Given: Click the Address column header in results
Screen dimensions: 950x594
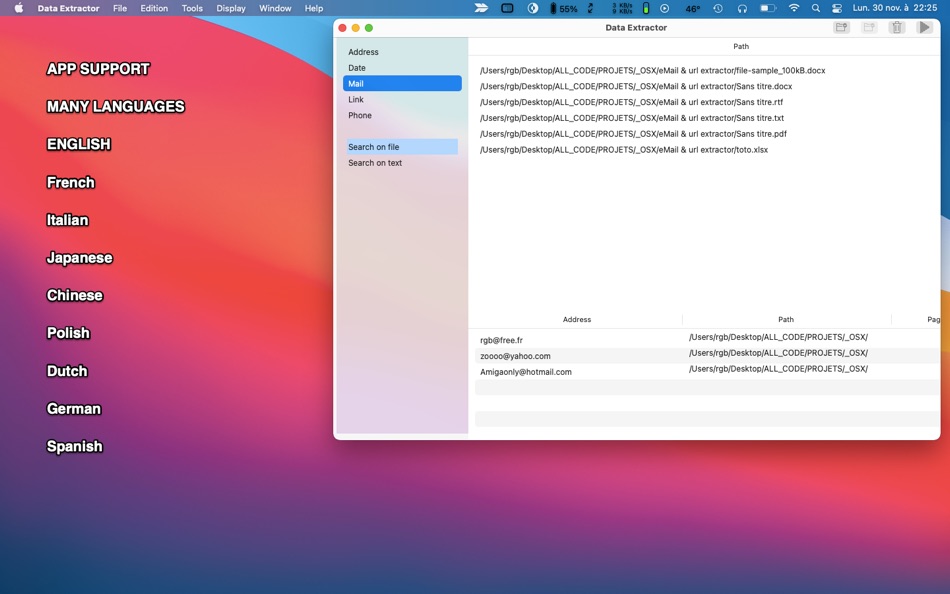Looking at the screenshot, I should [x=577, y=319].
